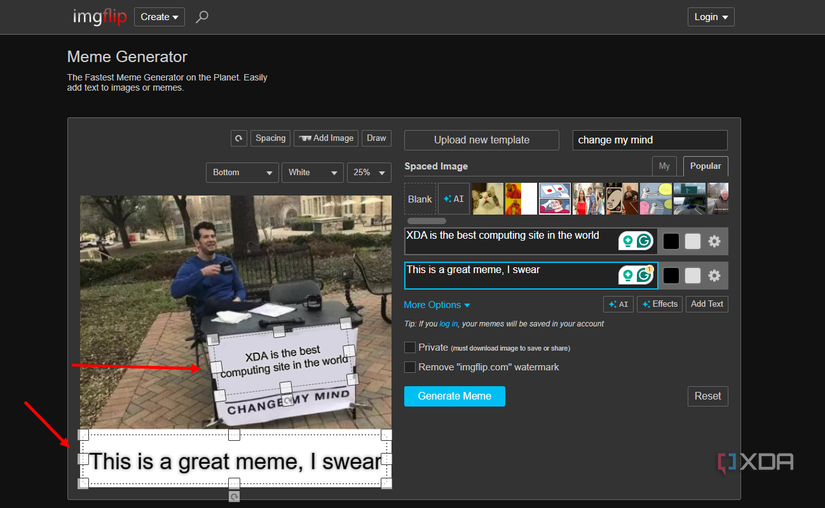Expand More Options
Screen dimensions: 825x508
tap(437, 305)
